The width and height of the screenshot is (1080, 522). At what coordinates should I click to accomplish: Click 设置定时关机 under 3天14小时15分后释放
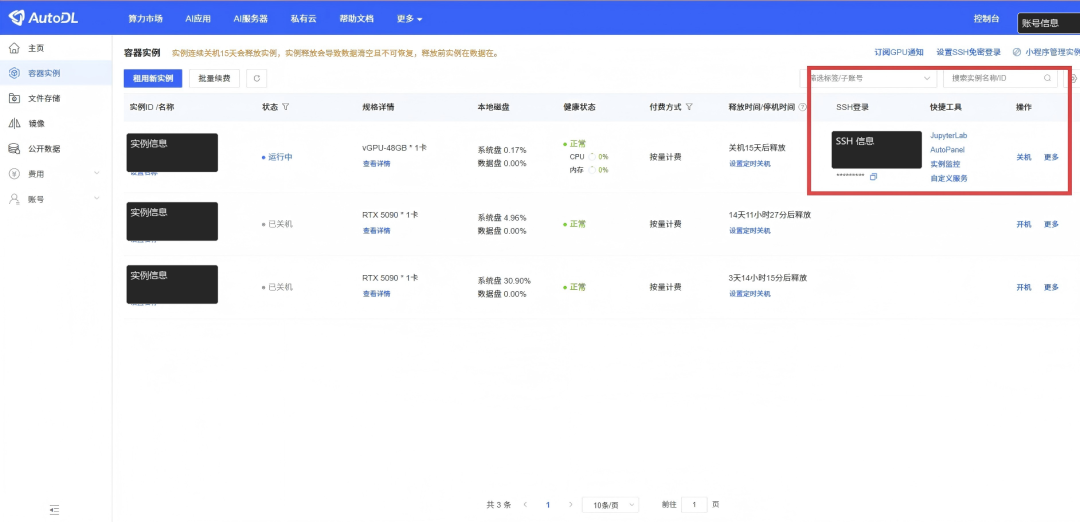coord(749,294)
